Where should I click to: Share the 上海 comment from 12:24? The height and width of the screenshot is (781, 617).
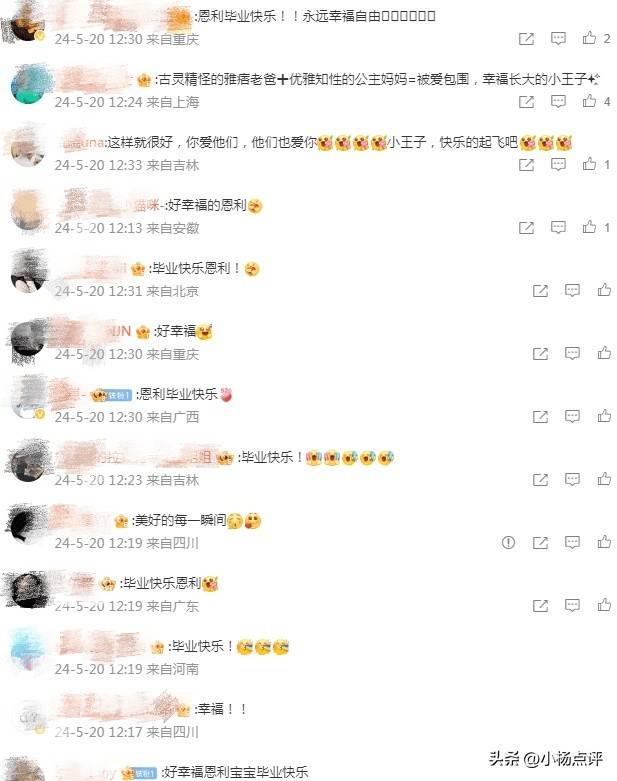click(x=526, y=102)
